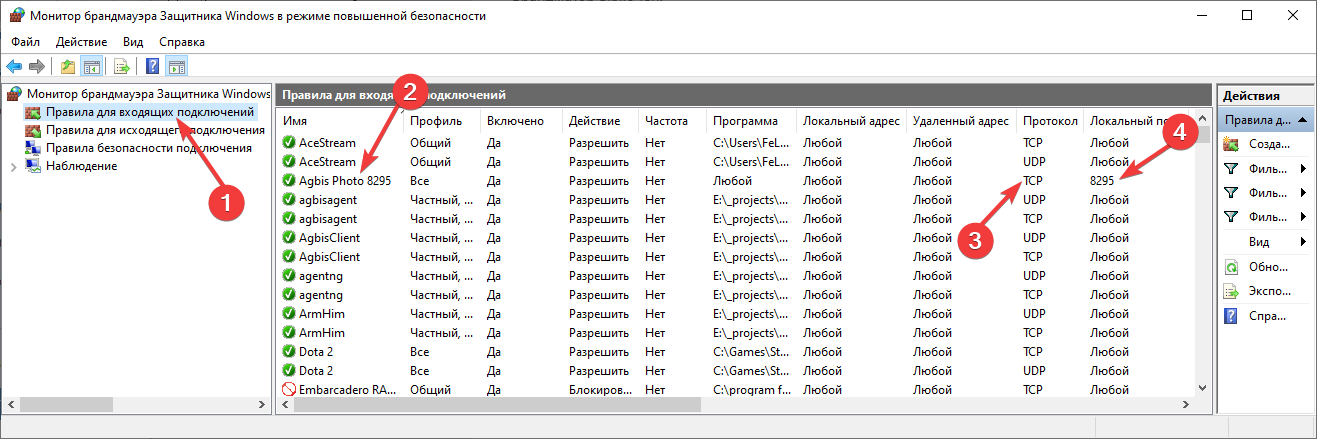Click the rules list vertical scrollbar down arrow
Viewport: 1317px width, 439px height.
(x=1204, y=389)
